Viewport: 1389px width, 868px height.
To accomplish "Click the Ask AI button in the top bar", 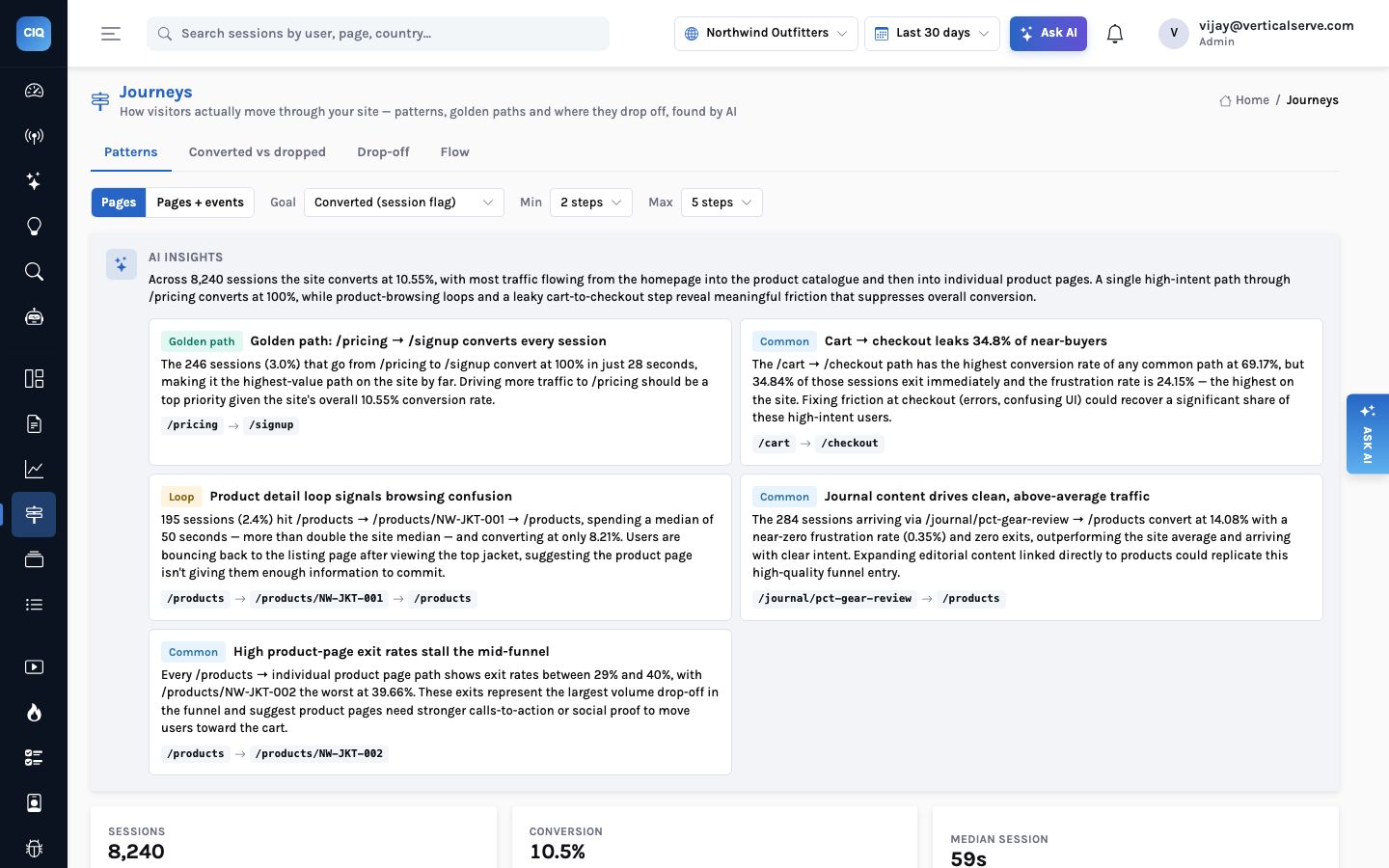I will [x=1049, y=34].
